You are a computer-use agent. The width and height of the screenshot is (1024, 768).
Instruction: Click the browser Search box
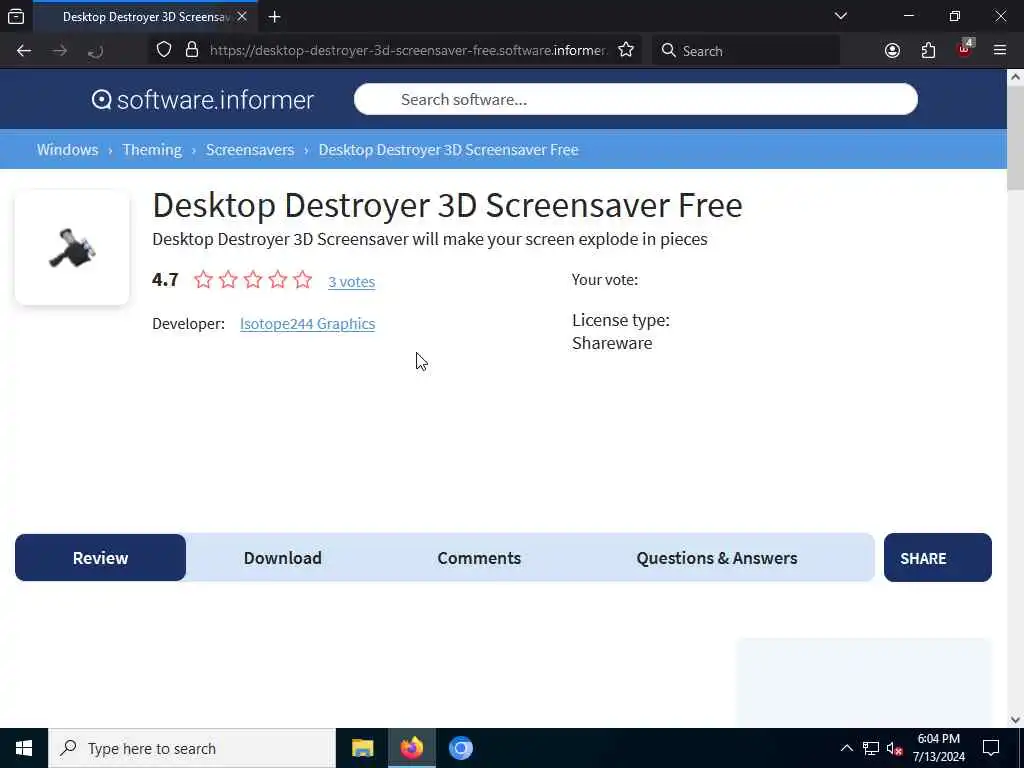tap(746, 50)
